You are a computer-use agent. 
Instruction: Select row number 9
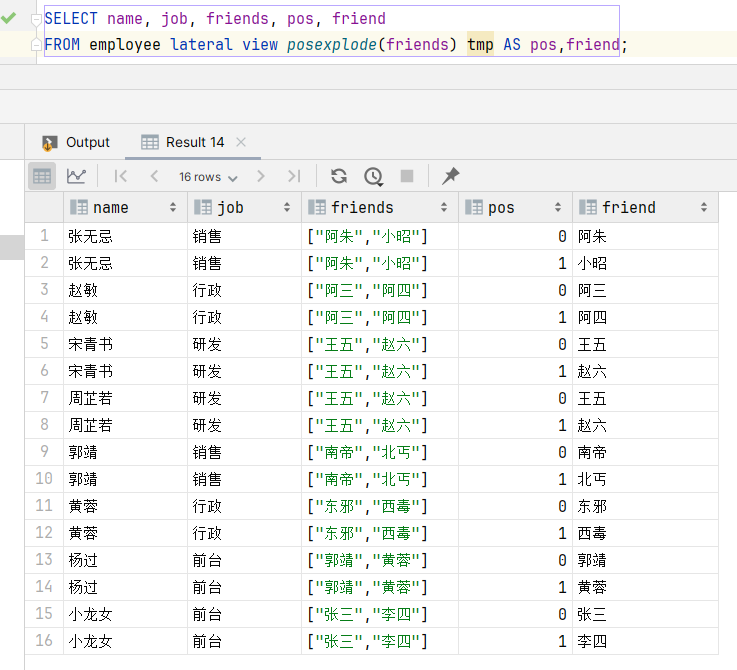point(44,452)
